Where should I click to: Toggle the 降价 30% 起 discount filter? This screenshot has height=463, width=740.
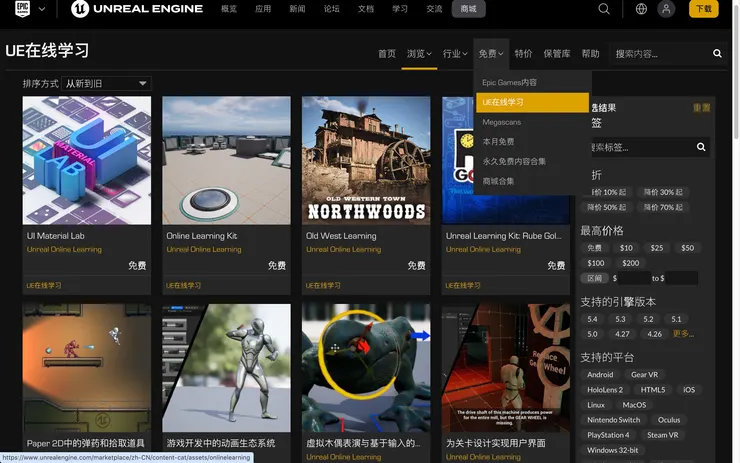[x=663, y=192]
